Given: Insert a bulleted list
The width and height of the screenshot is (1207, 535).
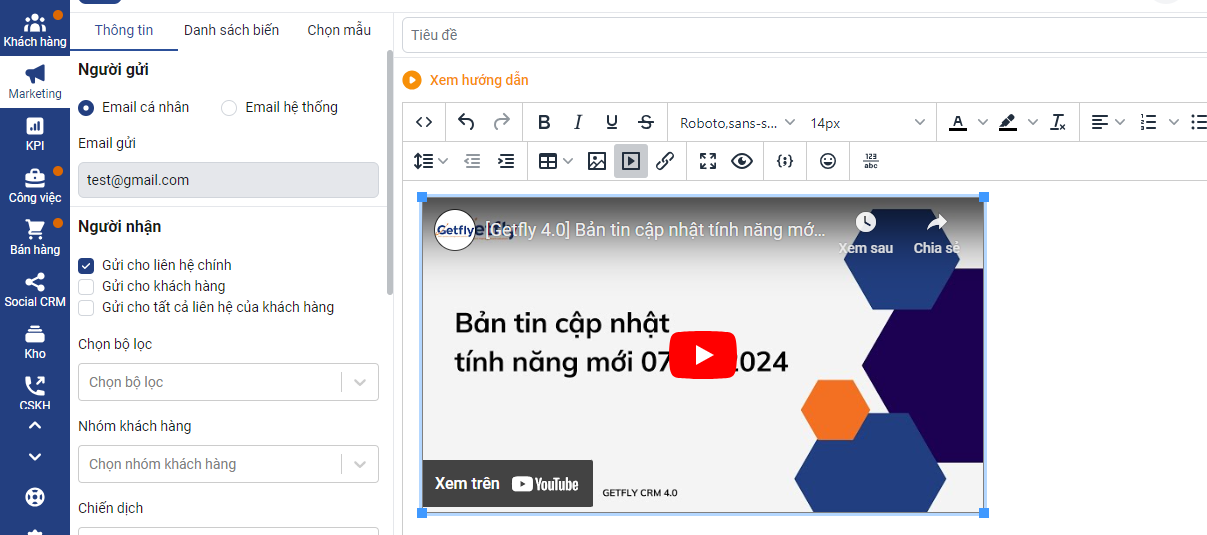Looking at the screenshot, I should pyautogui.click(x=1198, y=122).
